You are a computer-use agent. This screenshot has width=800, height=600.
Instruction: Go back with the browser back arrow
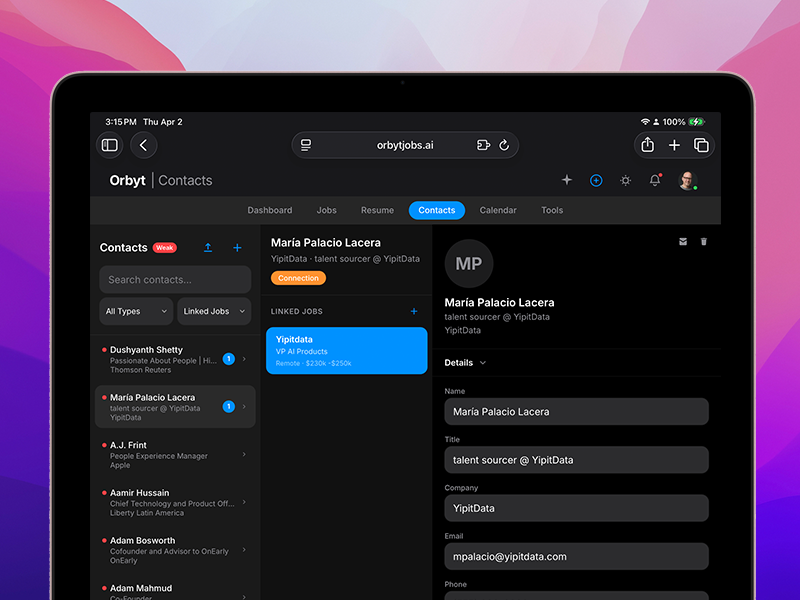143,145
